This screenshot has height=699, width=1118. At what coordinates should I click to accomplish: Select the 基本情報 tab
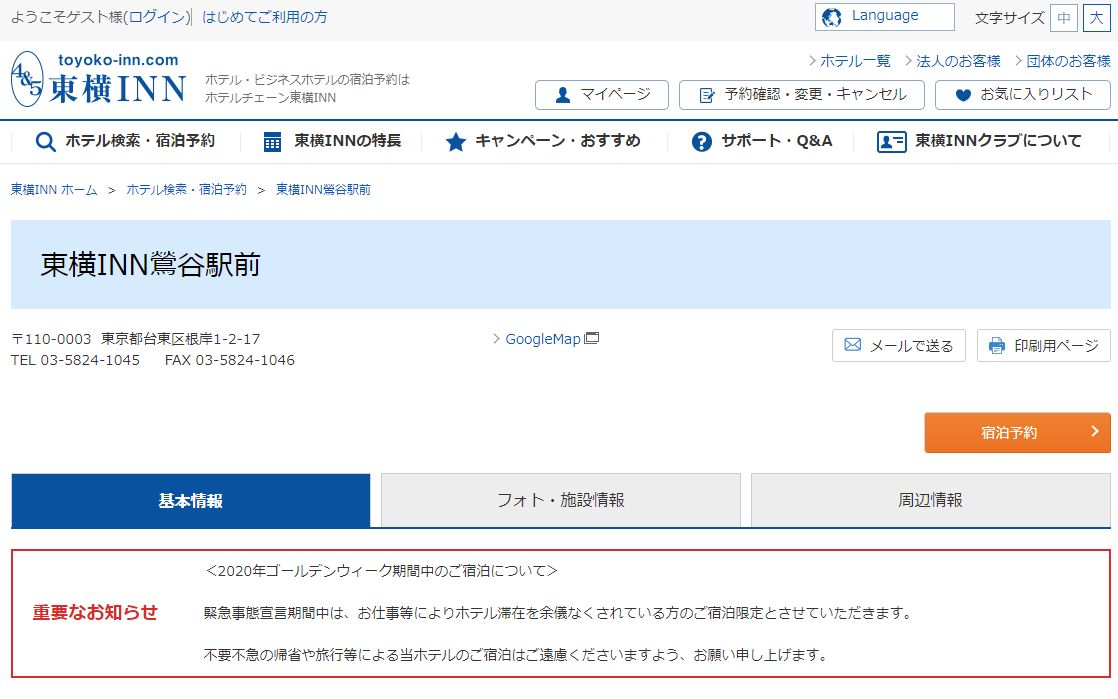190,501
